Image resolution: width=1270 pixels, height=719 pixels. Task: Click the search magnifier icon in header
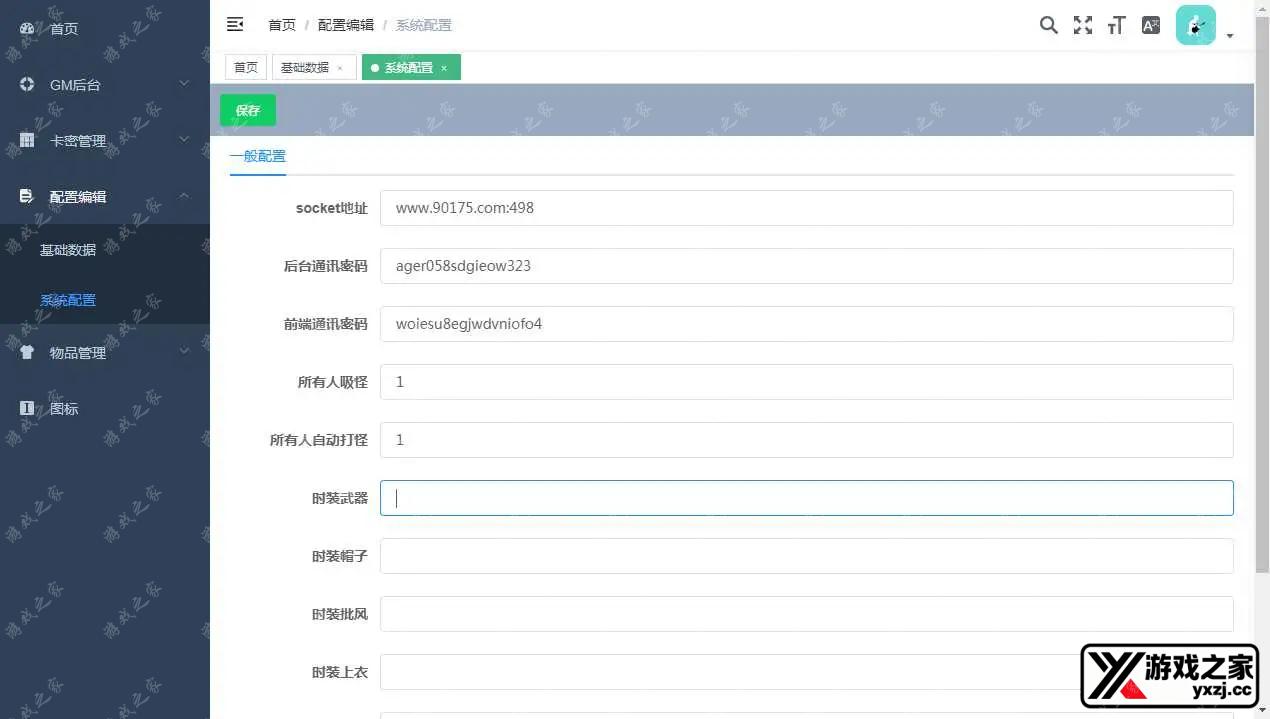[x=1048, y=25]
